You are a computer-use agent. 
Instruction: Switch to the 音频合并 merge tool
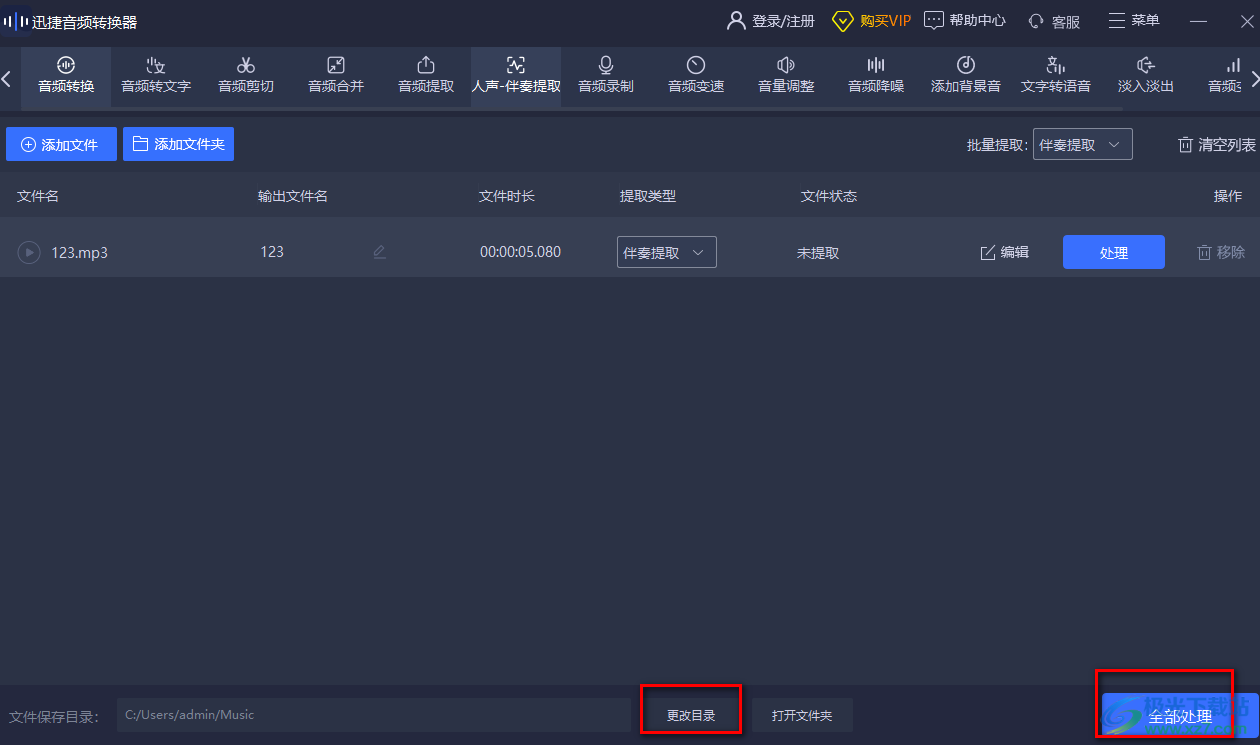click(336, 76)
